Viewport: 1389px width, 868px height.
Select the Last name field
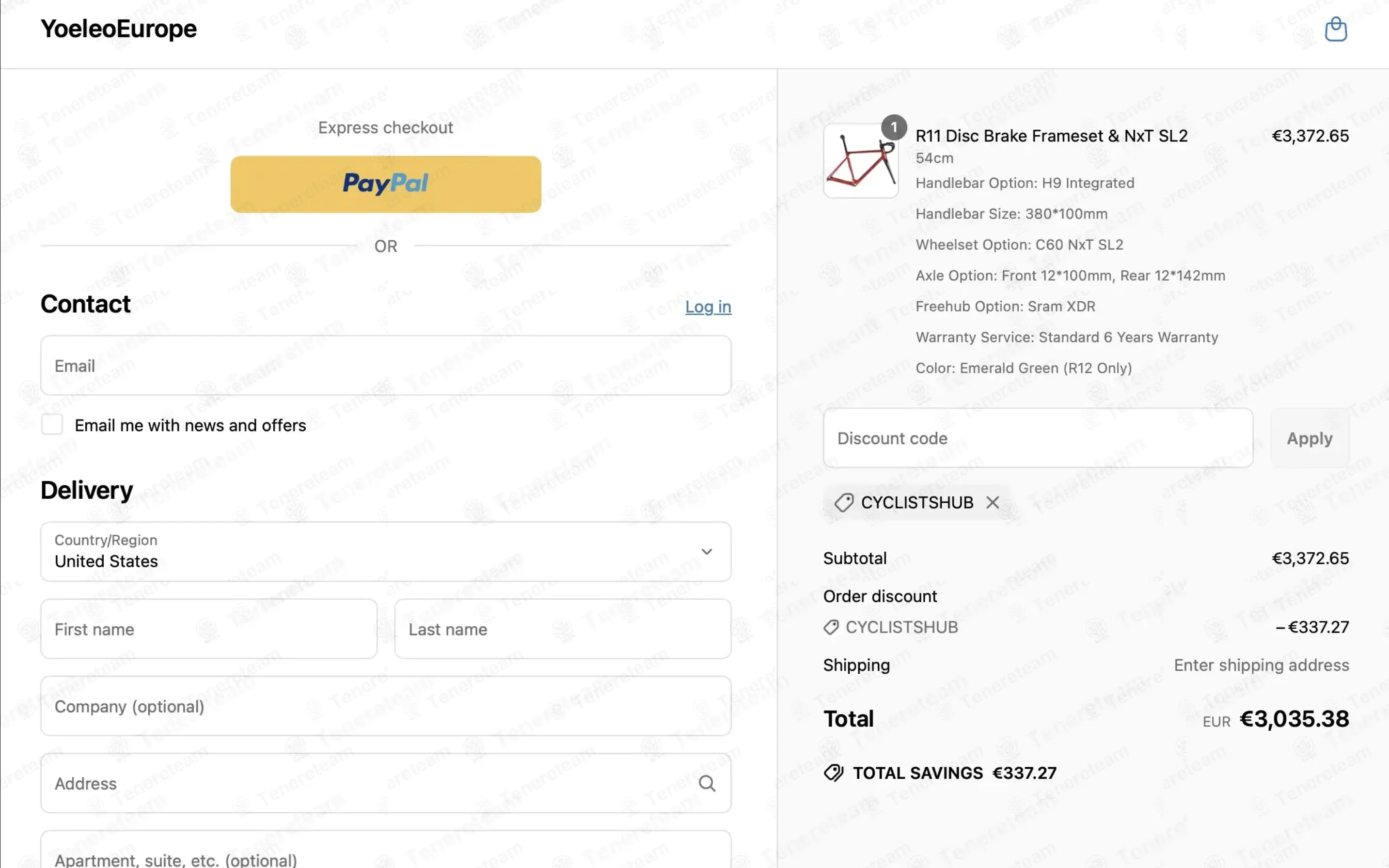point(562,629)
